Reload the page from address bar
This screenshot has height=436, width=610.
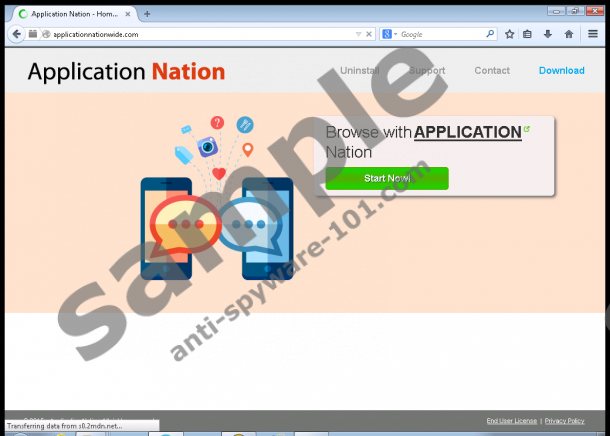click(x=369, y=34)
